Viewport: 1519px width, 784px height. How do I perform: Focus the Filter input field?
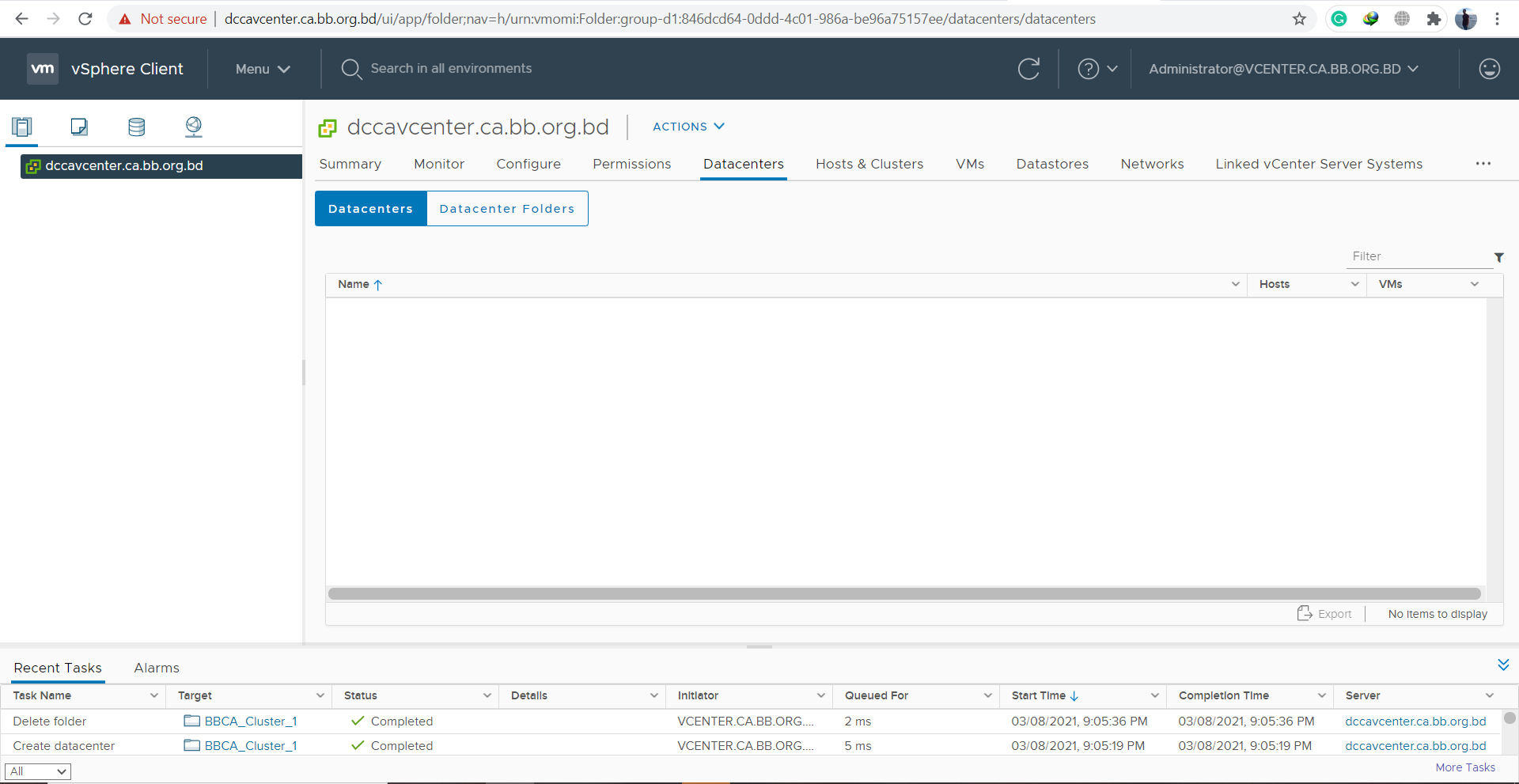[x=1420, y=256]
